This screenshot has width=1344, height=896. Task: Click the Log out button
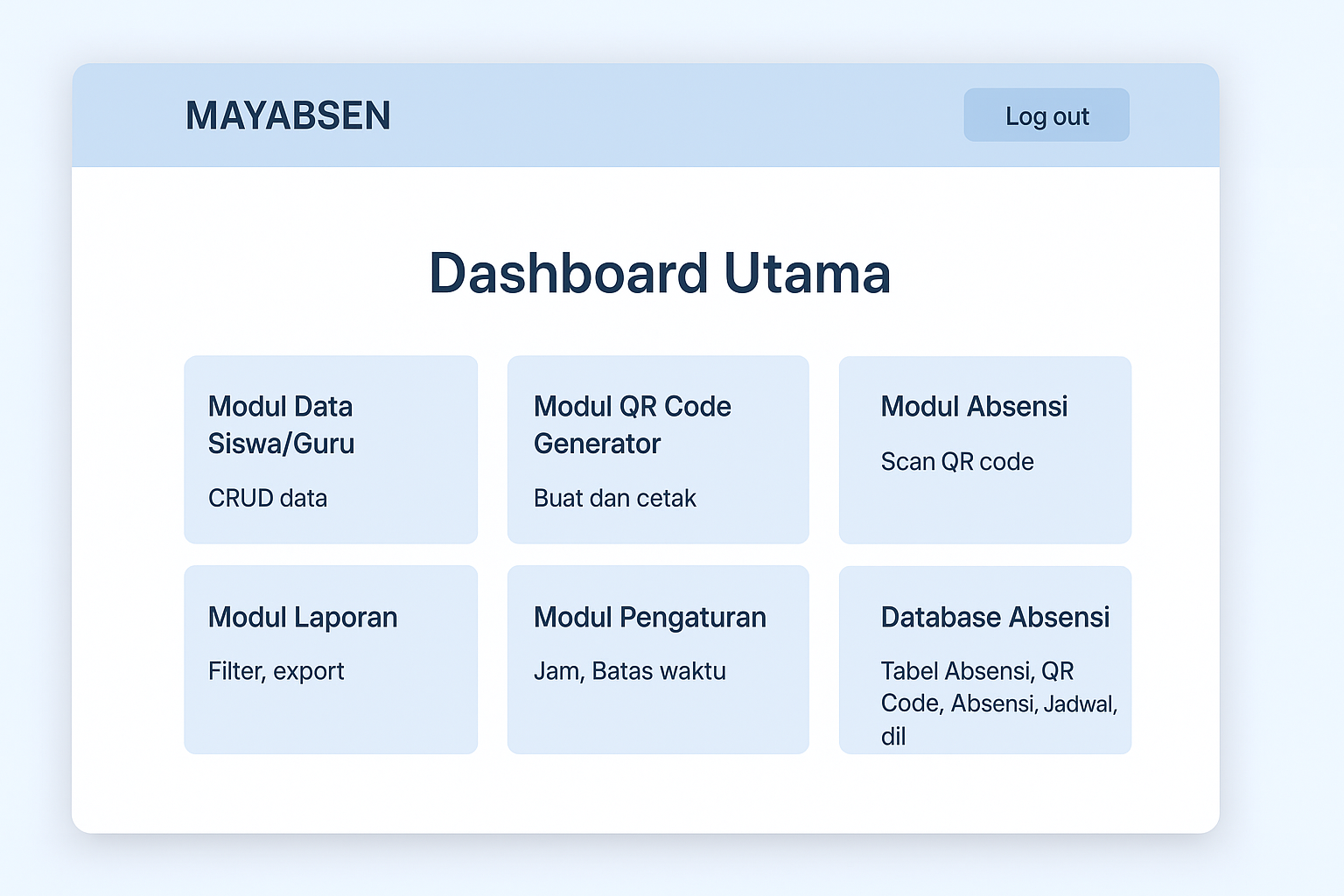coord(1046,115)
